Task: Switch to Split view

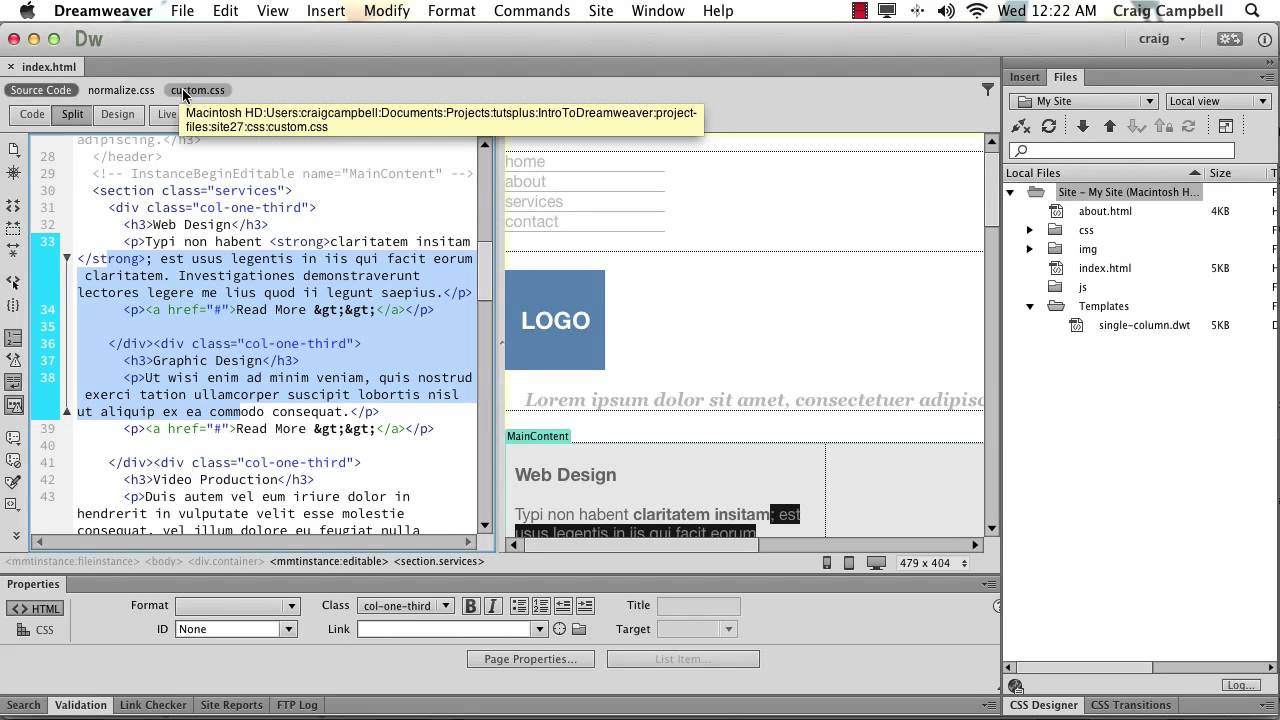Action: click(x=72, y=115)
